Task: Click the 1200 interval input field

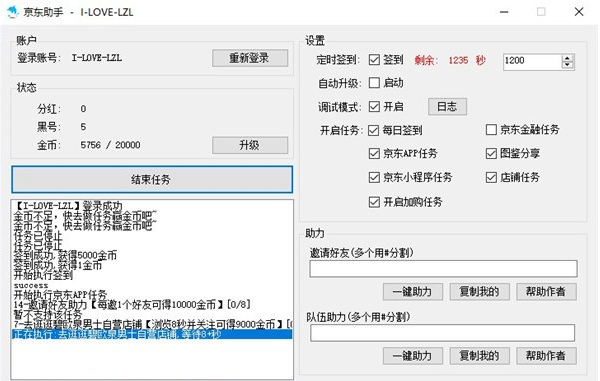Action: pos(532,62)
